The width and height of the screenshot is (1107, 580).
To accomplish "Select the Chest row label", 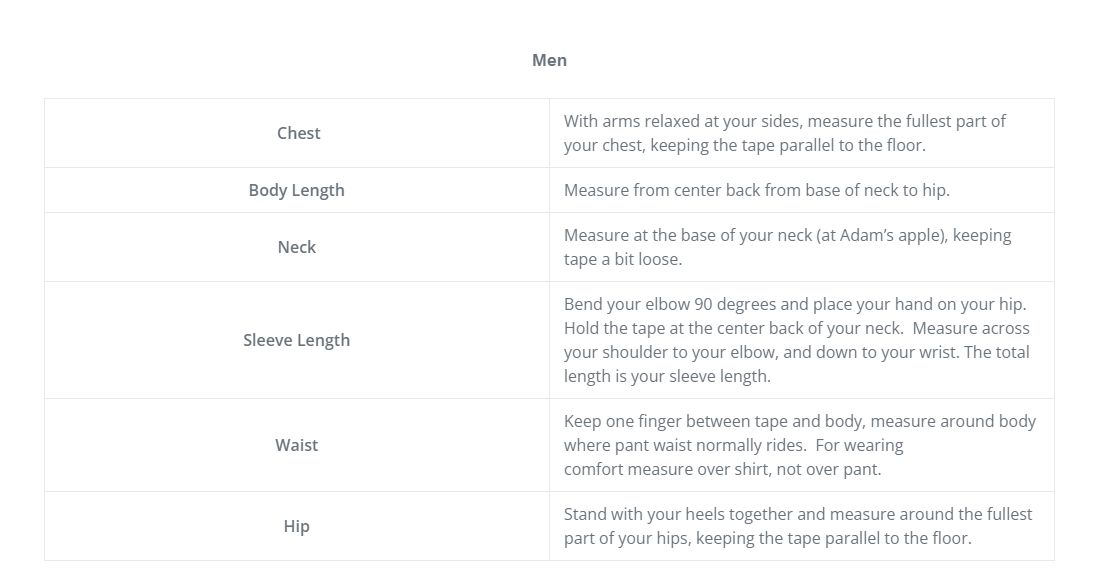I will (298, 133).
